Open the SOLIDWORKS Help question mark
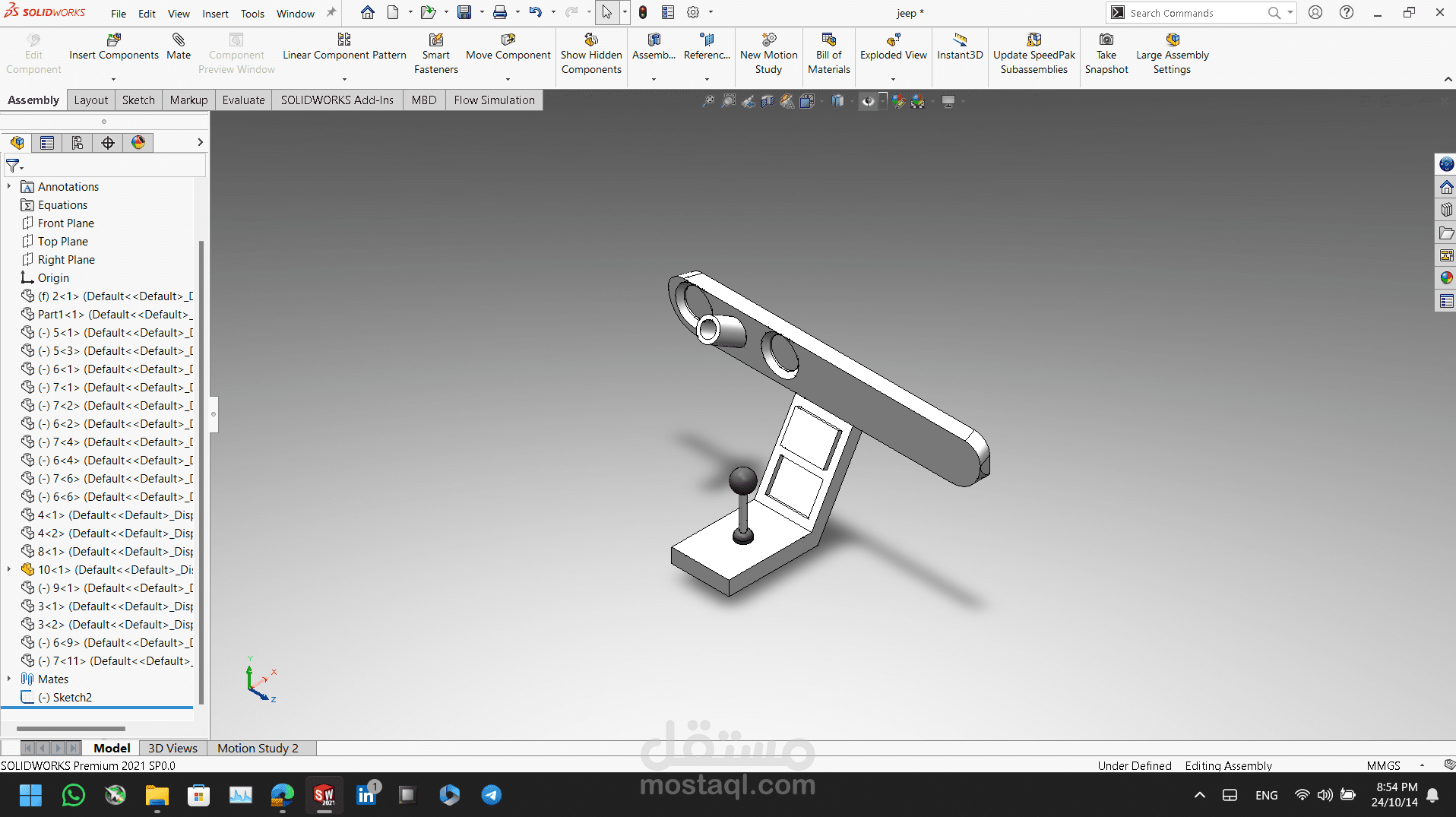Image resolution: width=1456 pixels, height=817 pixels. [1347, 12]
